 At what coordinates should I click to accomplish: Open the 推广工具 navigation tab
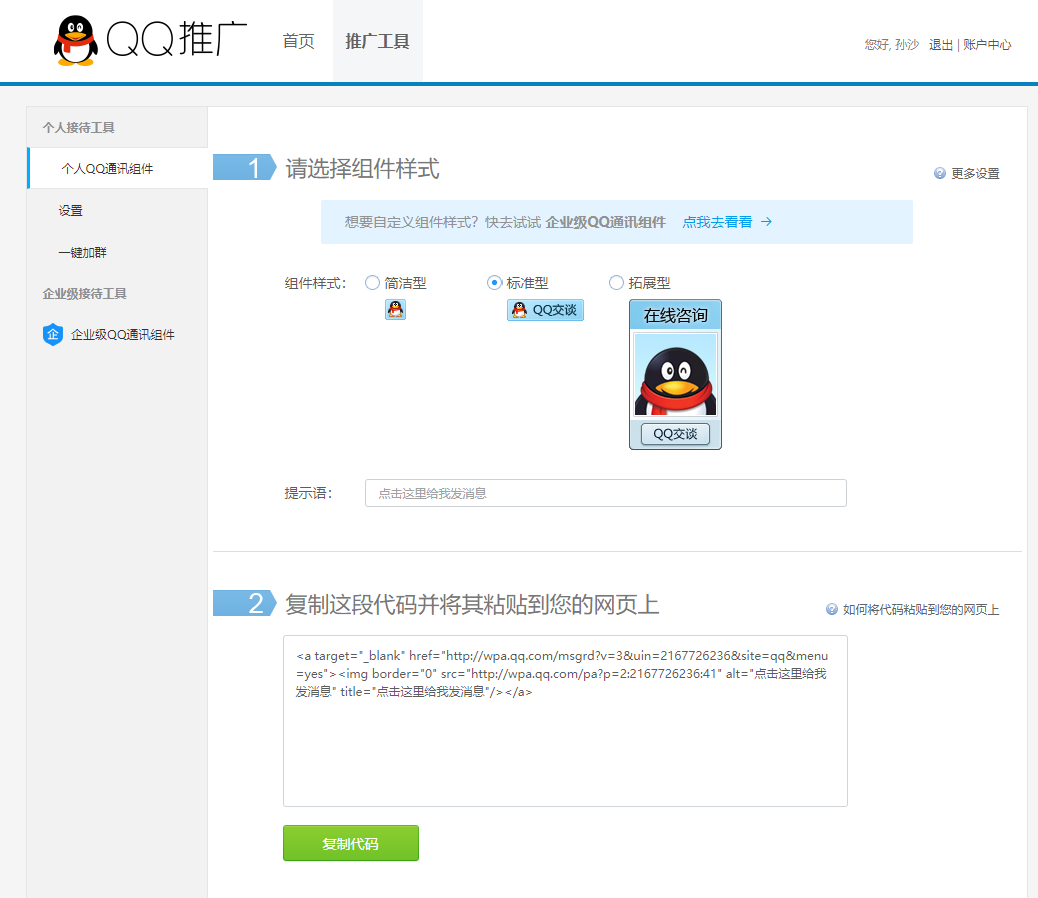(377, 41)
